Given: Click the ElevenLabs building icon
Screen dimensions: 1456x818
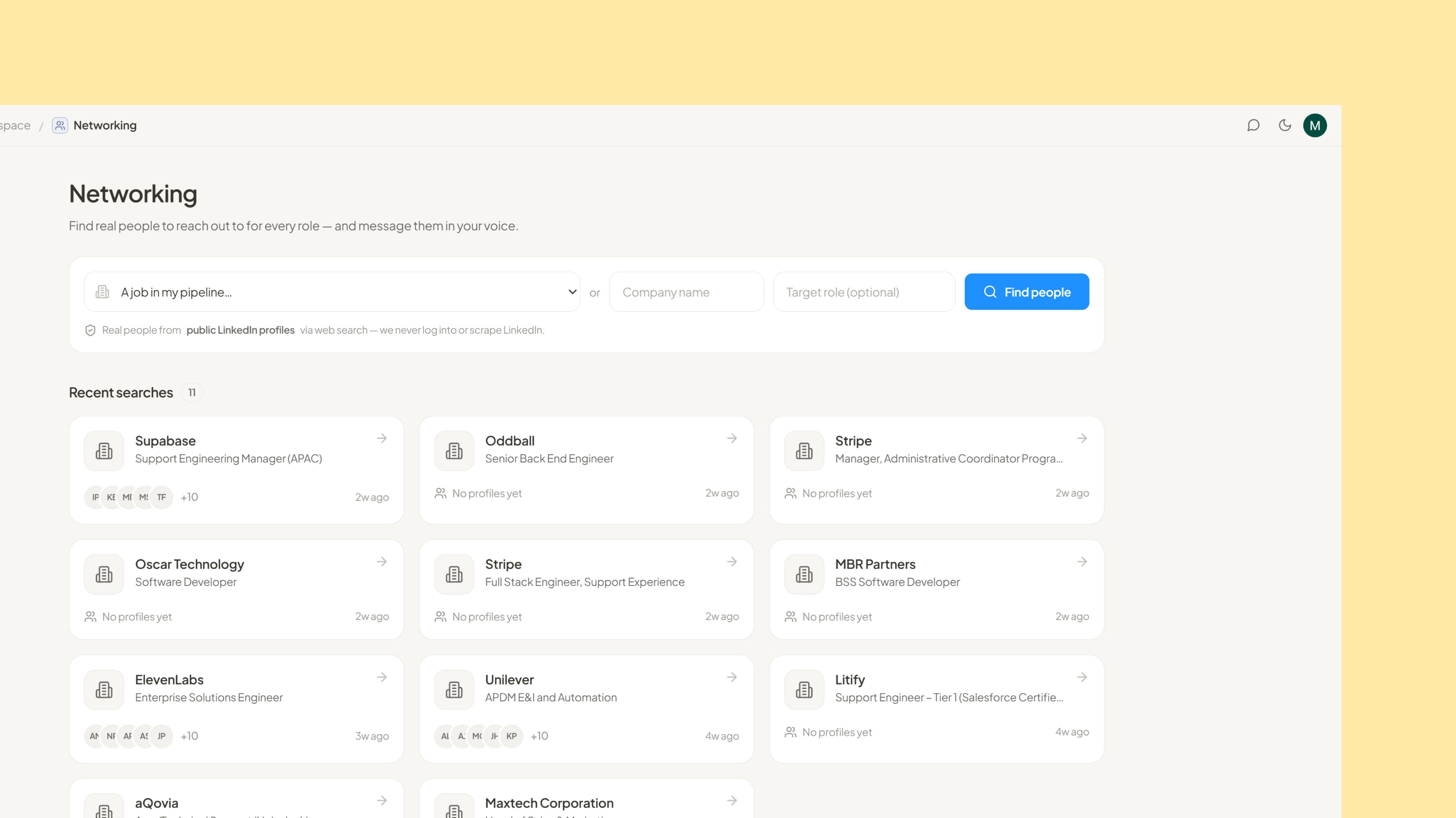Looking at the screenshot, I should pos(104,690).
